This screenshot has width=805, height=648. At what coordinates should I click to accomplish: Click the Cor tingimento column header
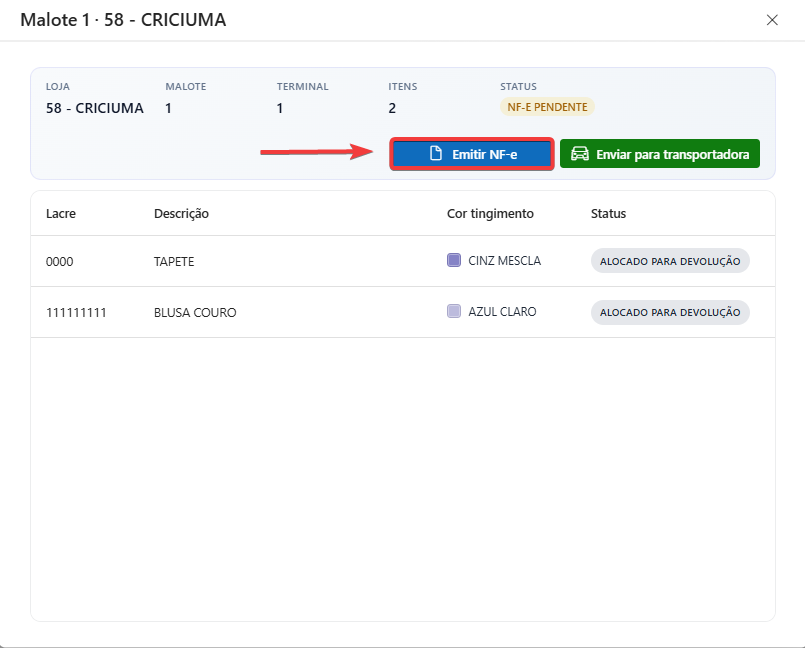(490, 214)
